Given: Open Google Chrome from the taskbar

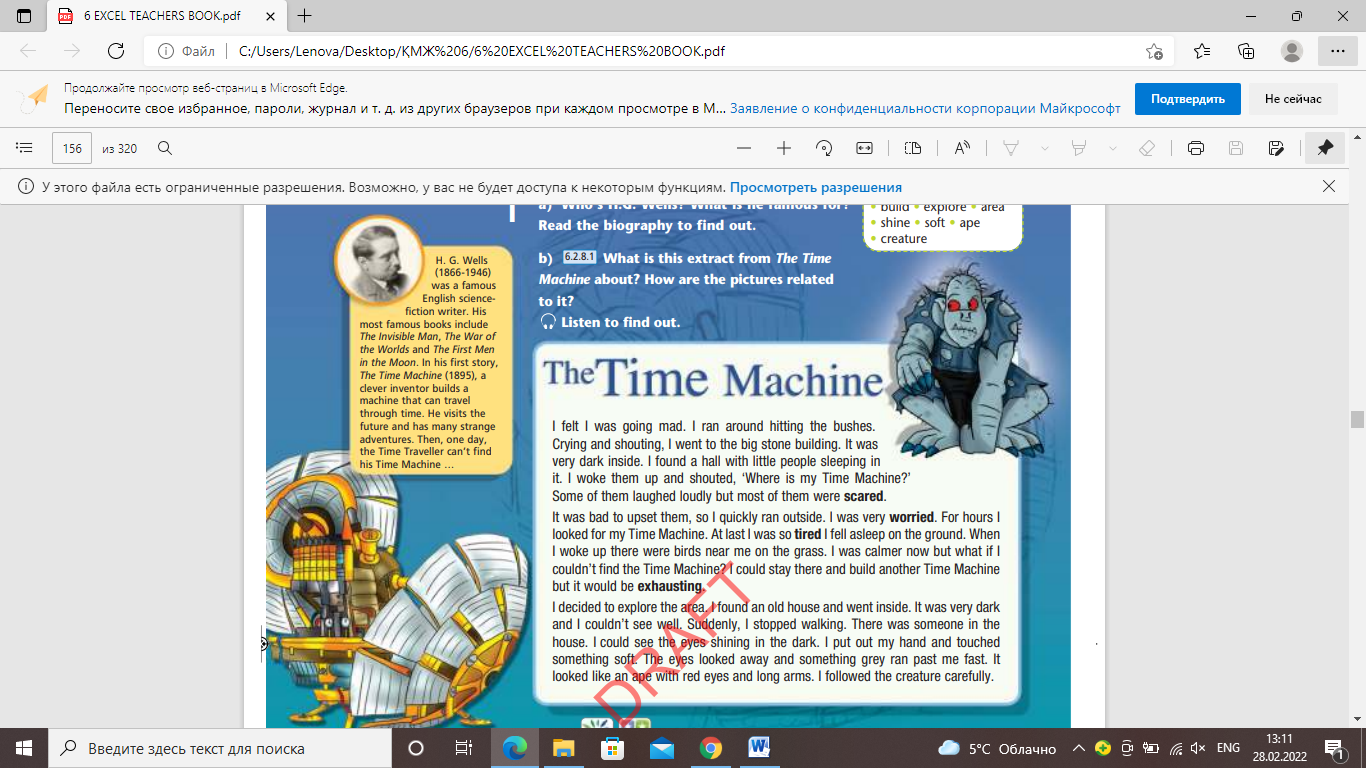Looking at the screenshot, I should [x=710, y=748].
